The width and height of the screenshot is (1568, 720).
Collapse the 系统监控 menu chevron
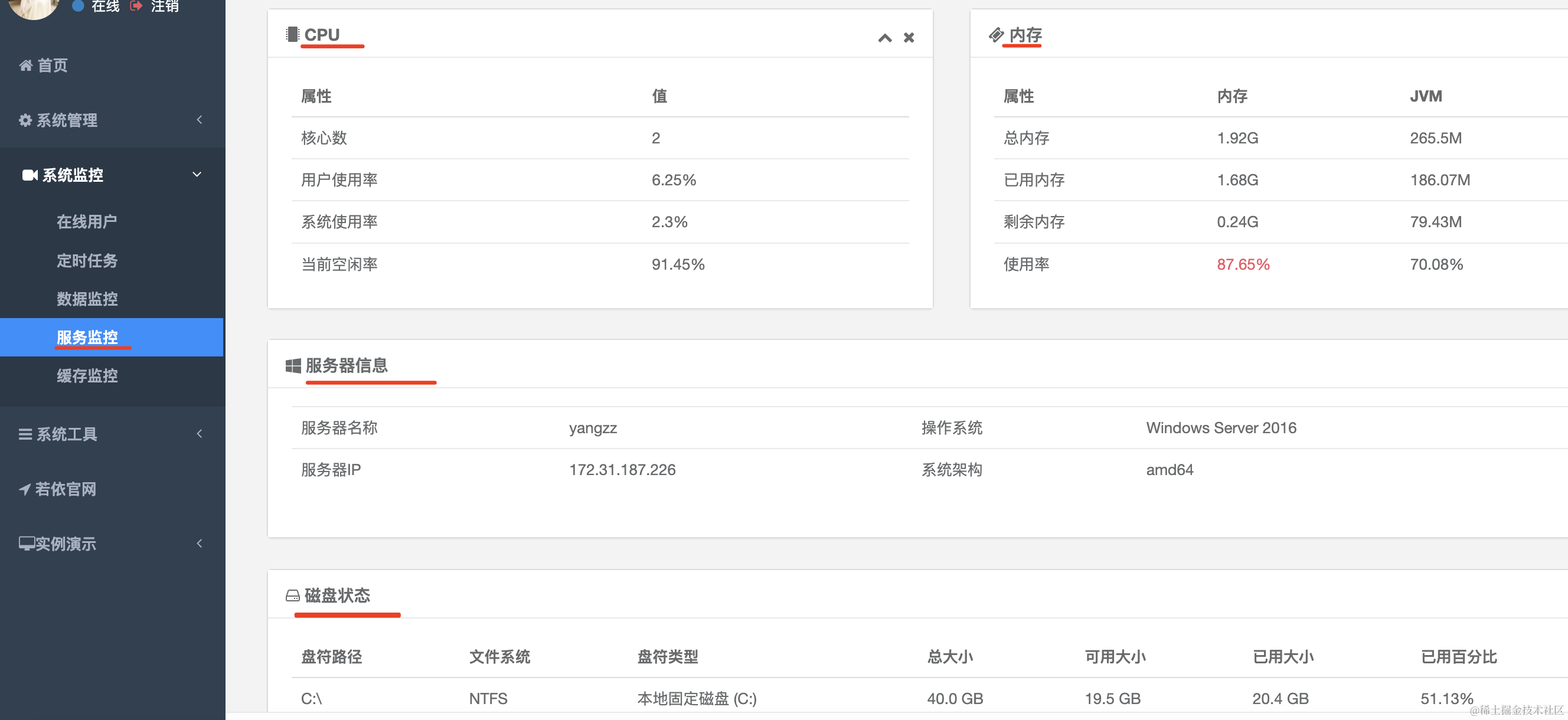197,175
